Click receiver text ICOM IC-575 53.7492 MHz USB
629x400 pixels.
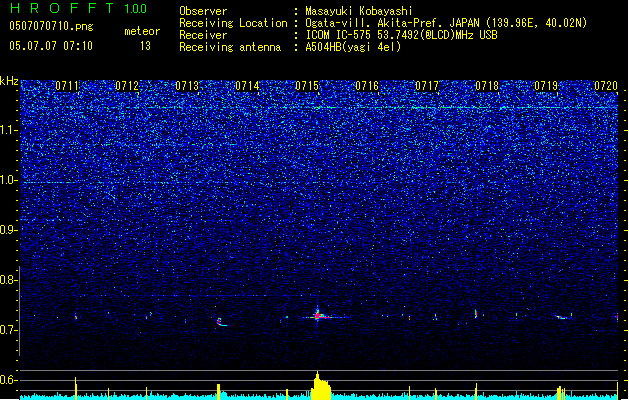point(401,35)
